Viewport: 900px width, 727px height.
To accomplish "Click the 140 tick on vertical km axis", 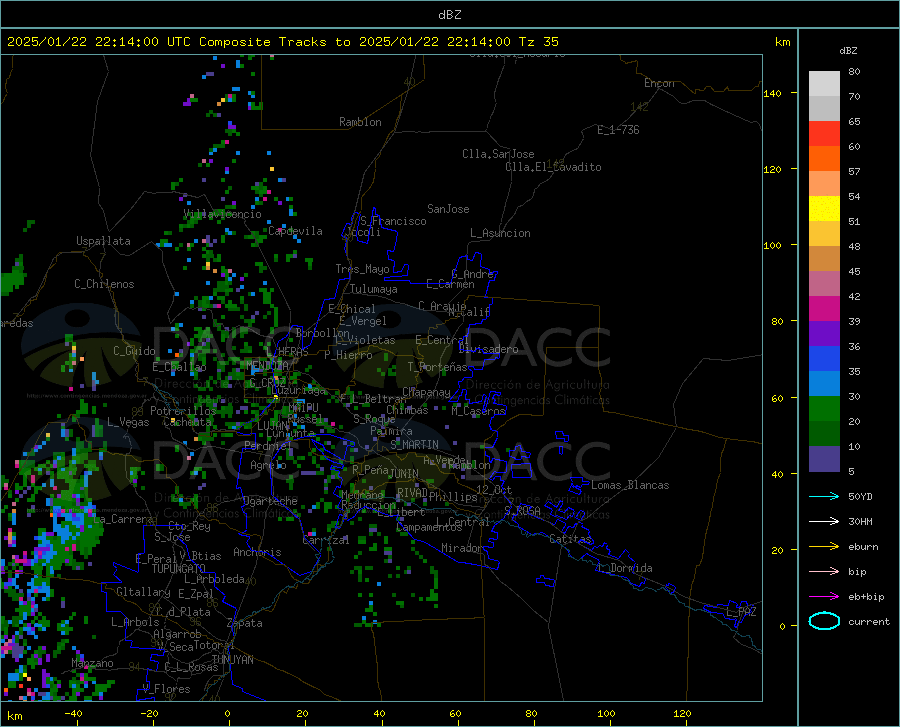I will pyautogui.click(x=773, y=93).
